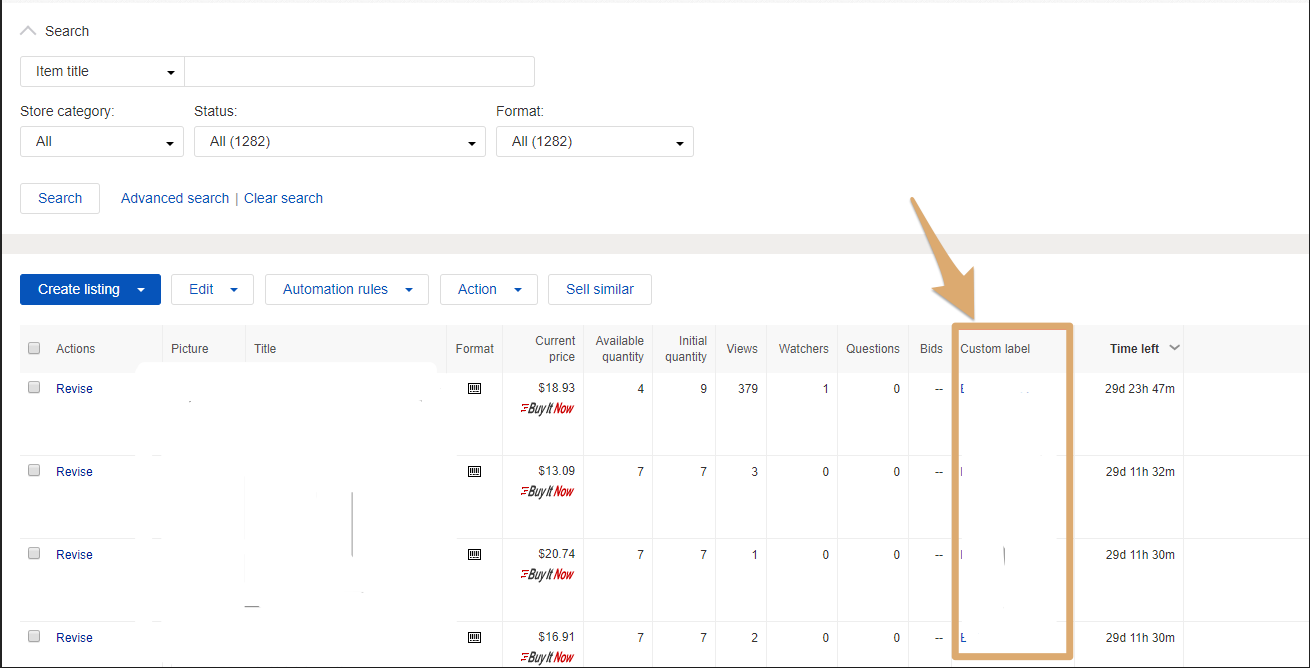Viewport: 1310px width, 668px height.
Task: Open the Edit dropdown menu
Action: (212, 289)
